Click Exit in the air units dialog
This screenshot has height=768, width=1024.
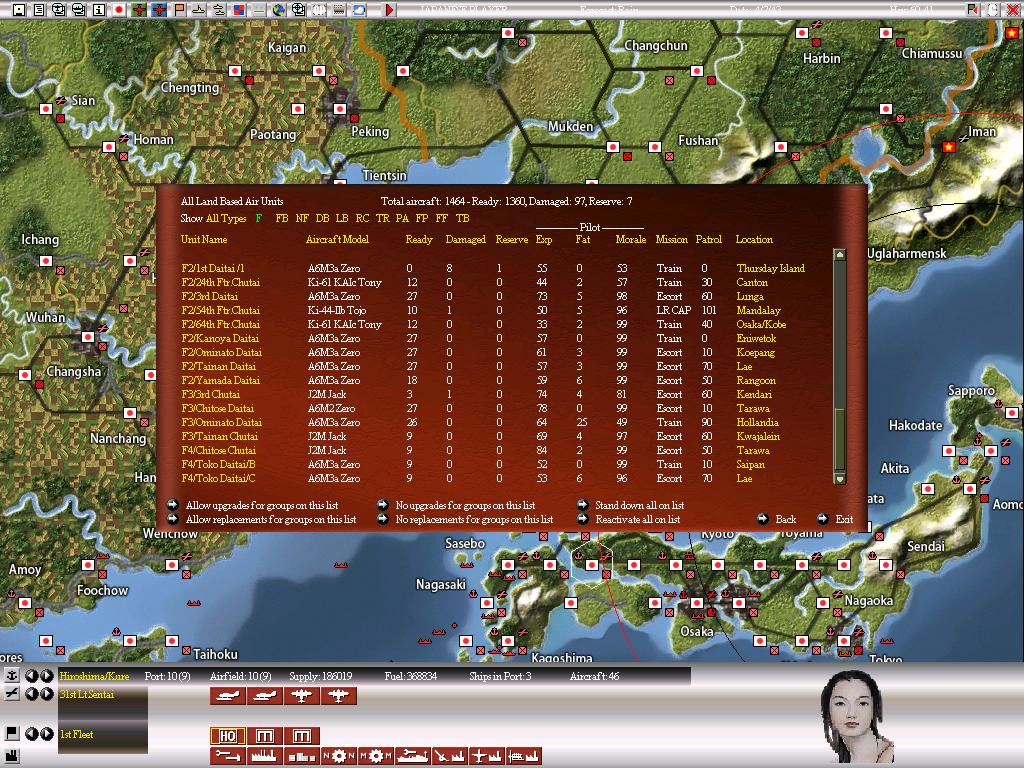(x=844, y=519)
